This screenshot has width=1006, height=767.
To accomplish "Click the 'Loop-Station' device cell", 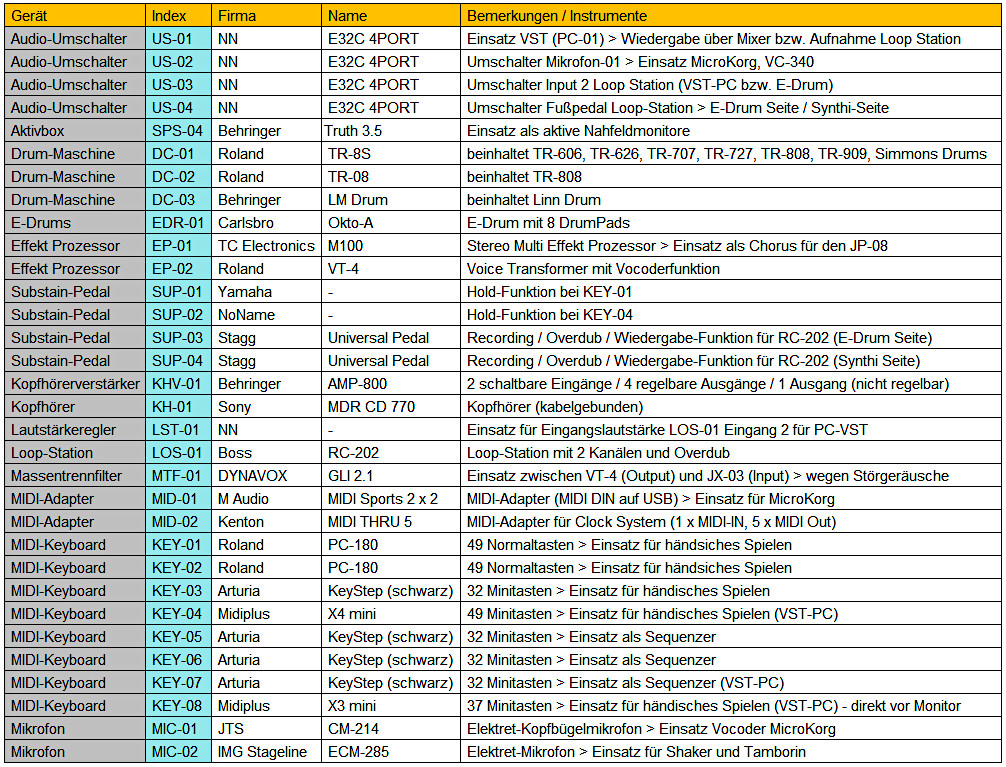I will point(75,453).
